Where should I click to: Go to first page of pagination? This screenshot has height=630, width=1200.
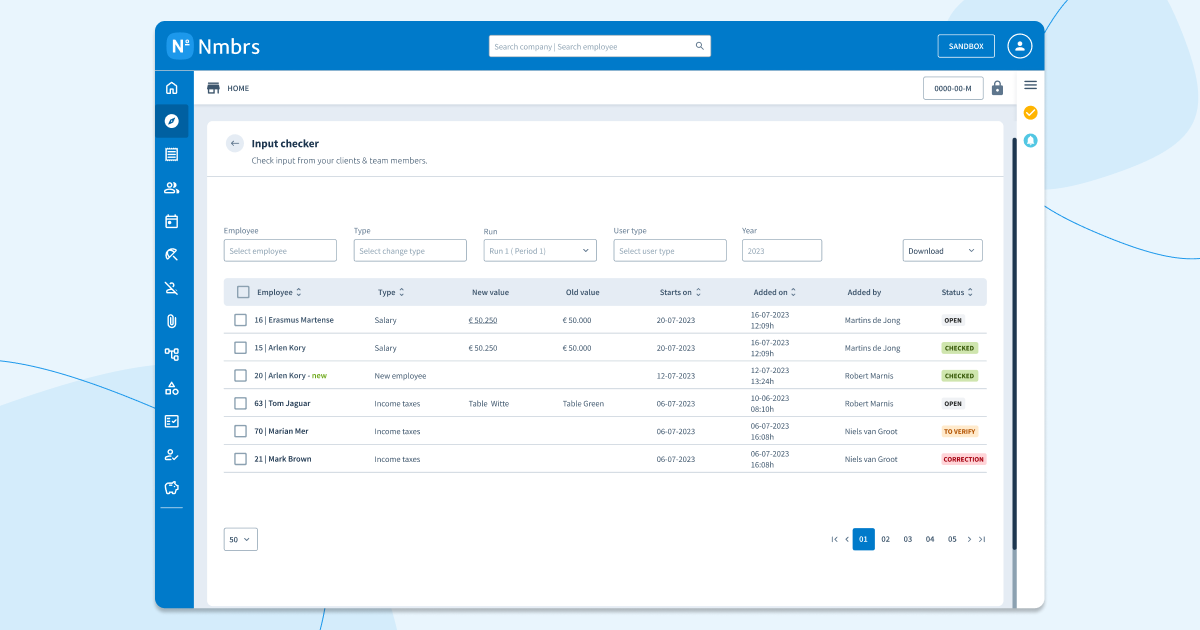click(834, 539)
